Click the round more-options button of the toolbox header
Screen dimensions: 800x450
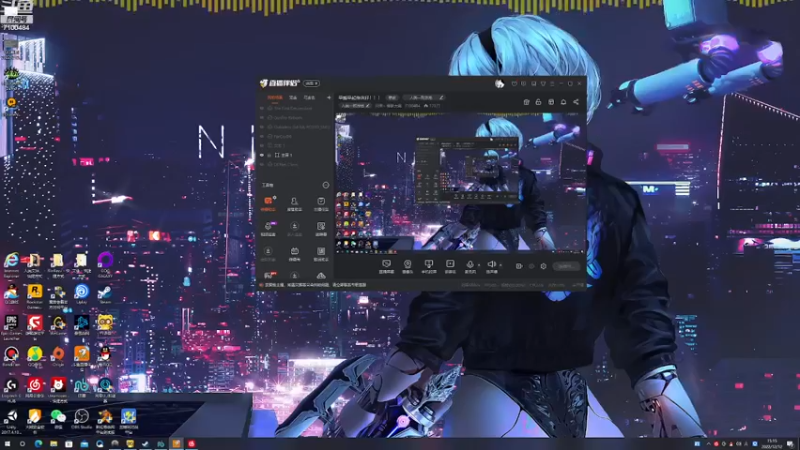coord(326,185)
